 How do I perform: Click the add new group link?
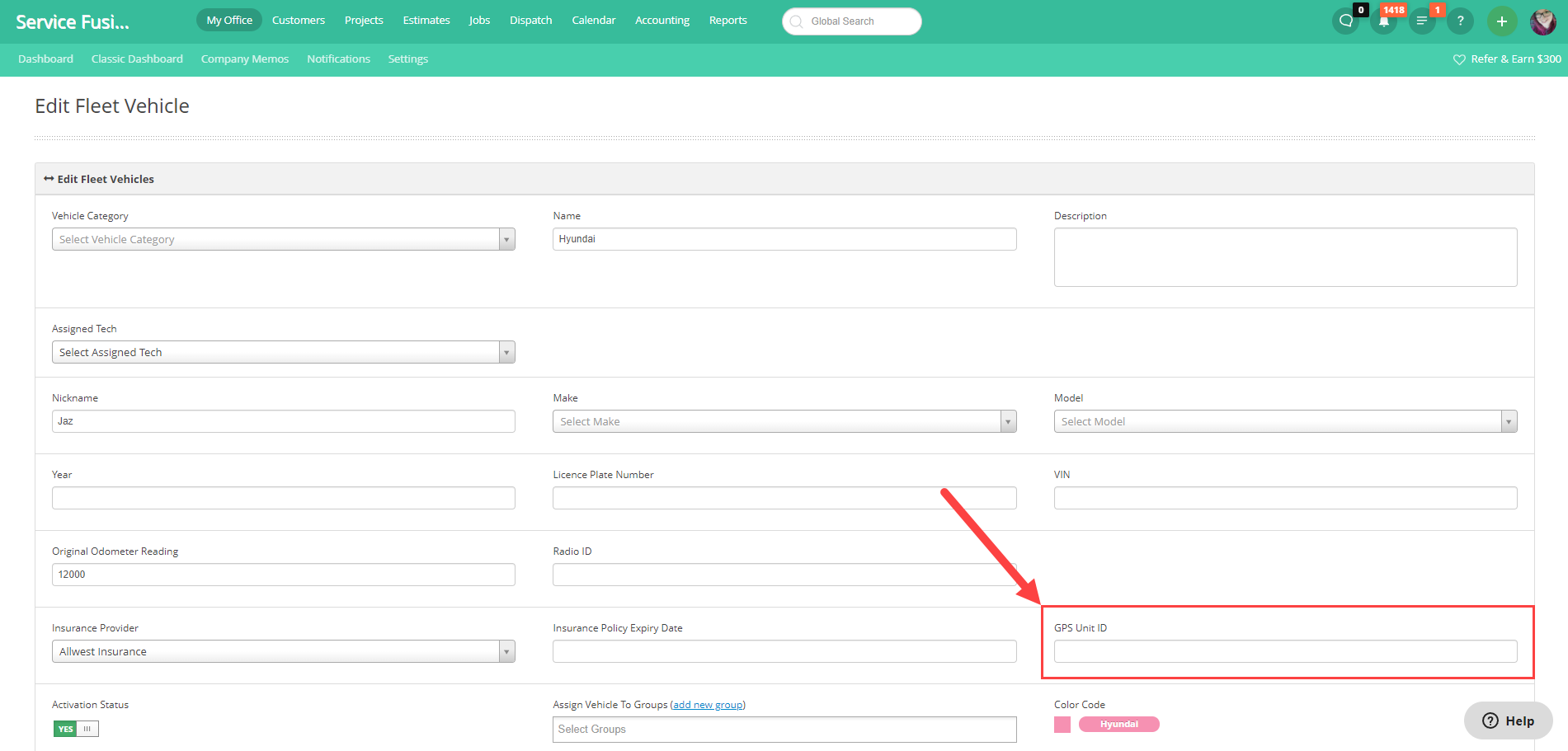pyautogui.click(x=708, y=705)
